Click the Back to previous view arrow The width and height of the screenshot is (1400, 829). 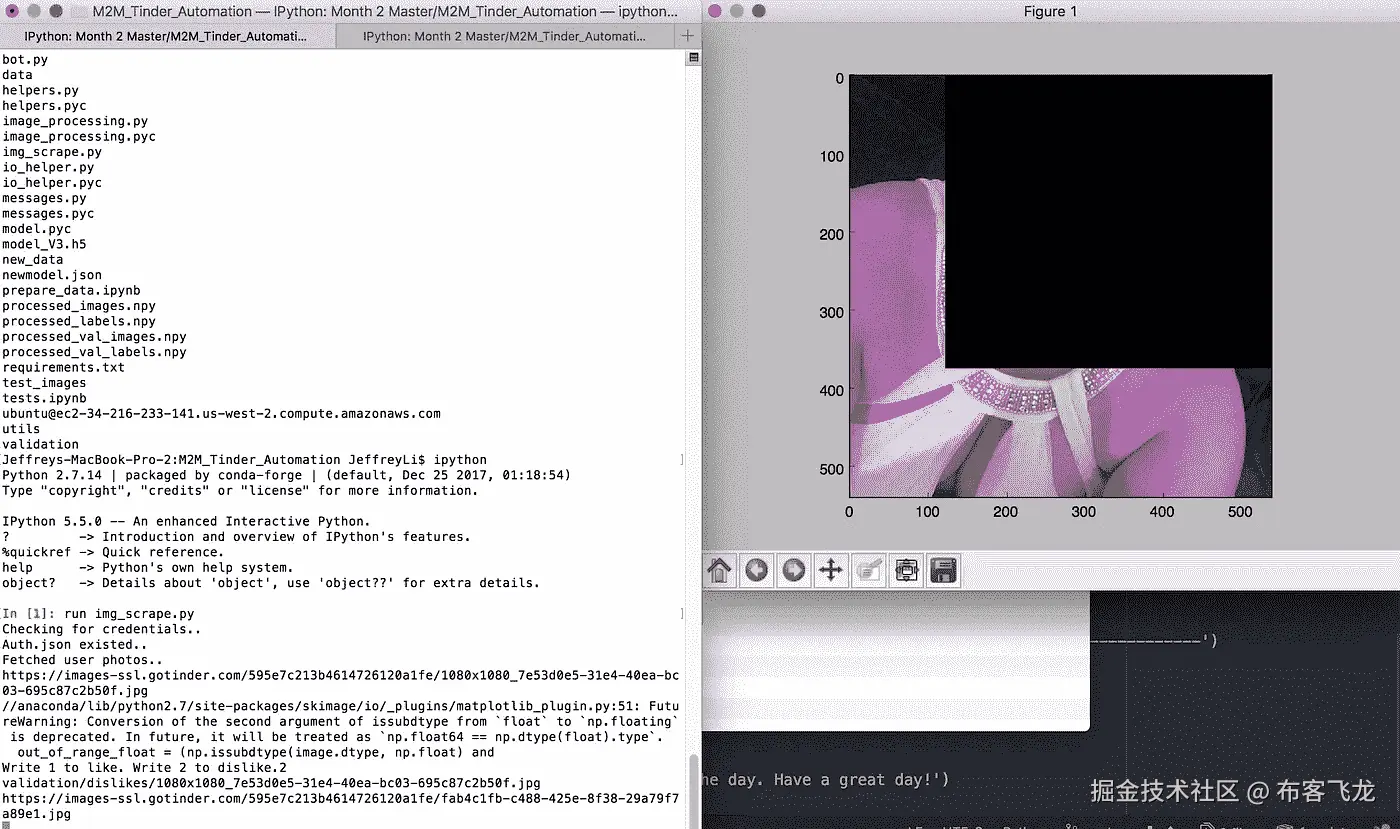click(757, 570)
